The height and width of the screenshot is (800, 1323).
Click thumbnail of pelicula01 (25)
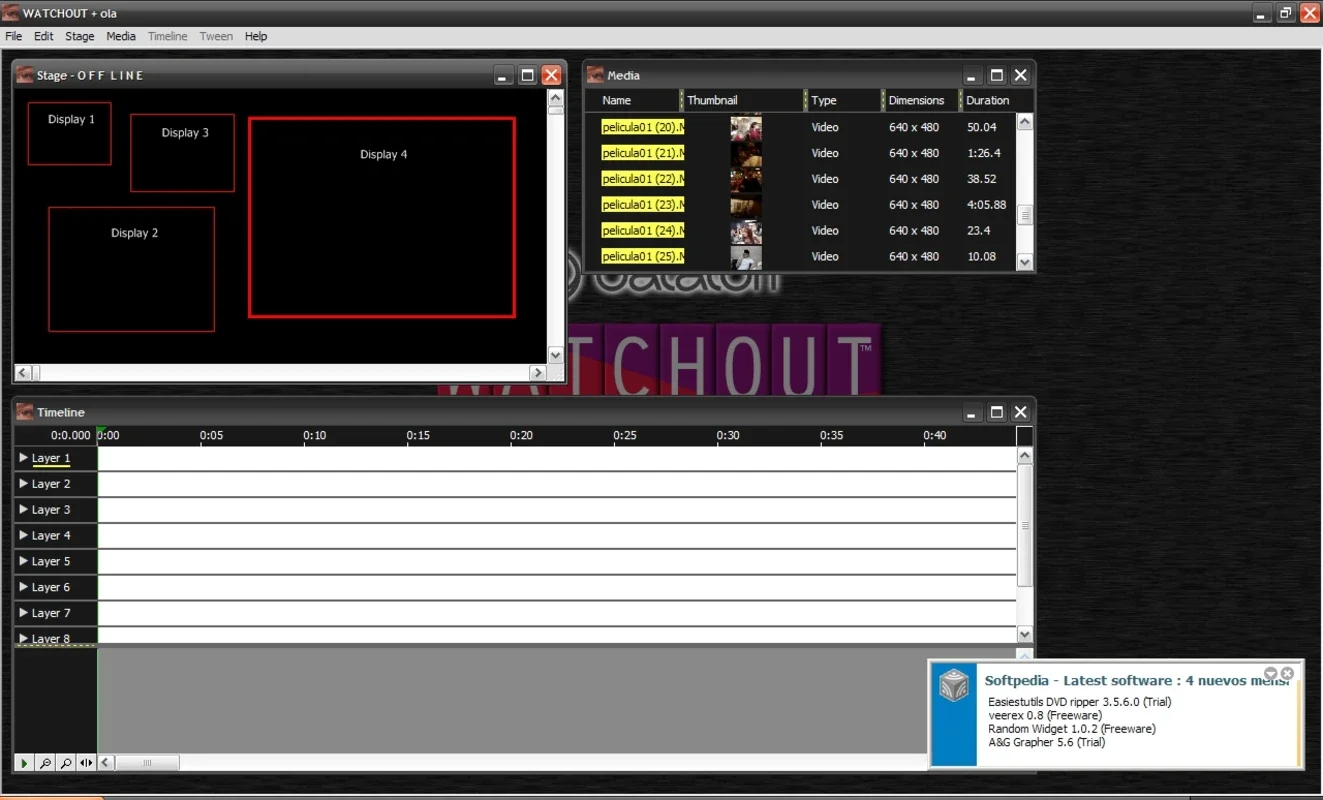pos(746,257)
